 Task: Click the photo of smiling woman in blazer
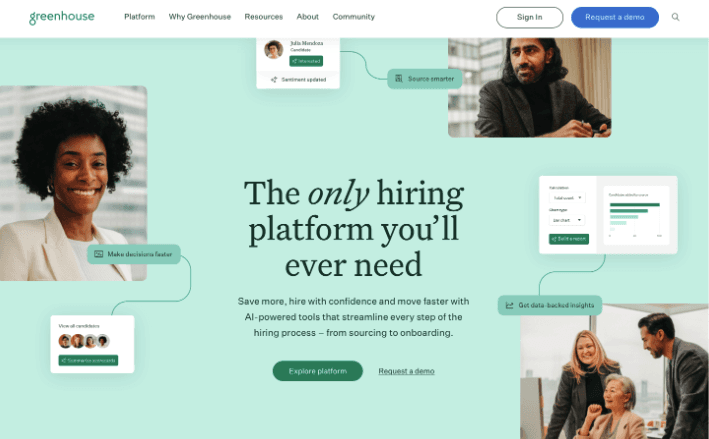pyautogui.click(x=73, y=183)
